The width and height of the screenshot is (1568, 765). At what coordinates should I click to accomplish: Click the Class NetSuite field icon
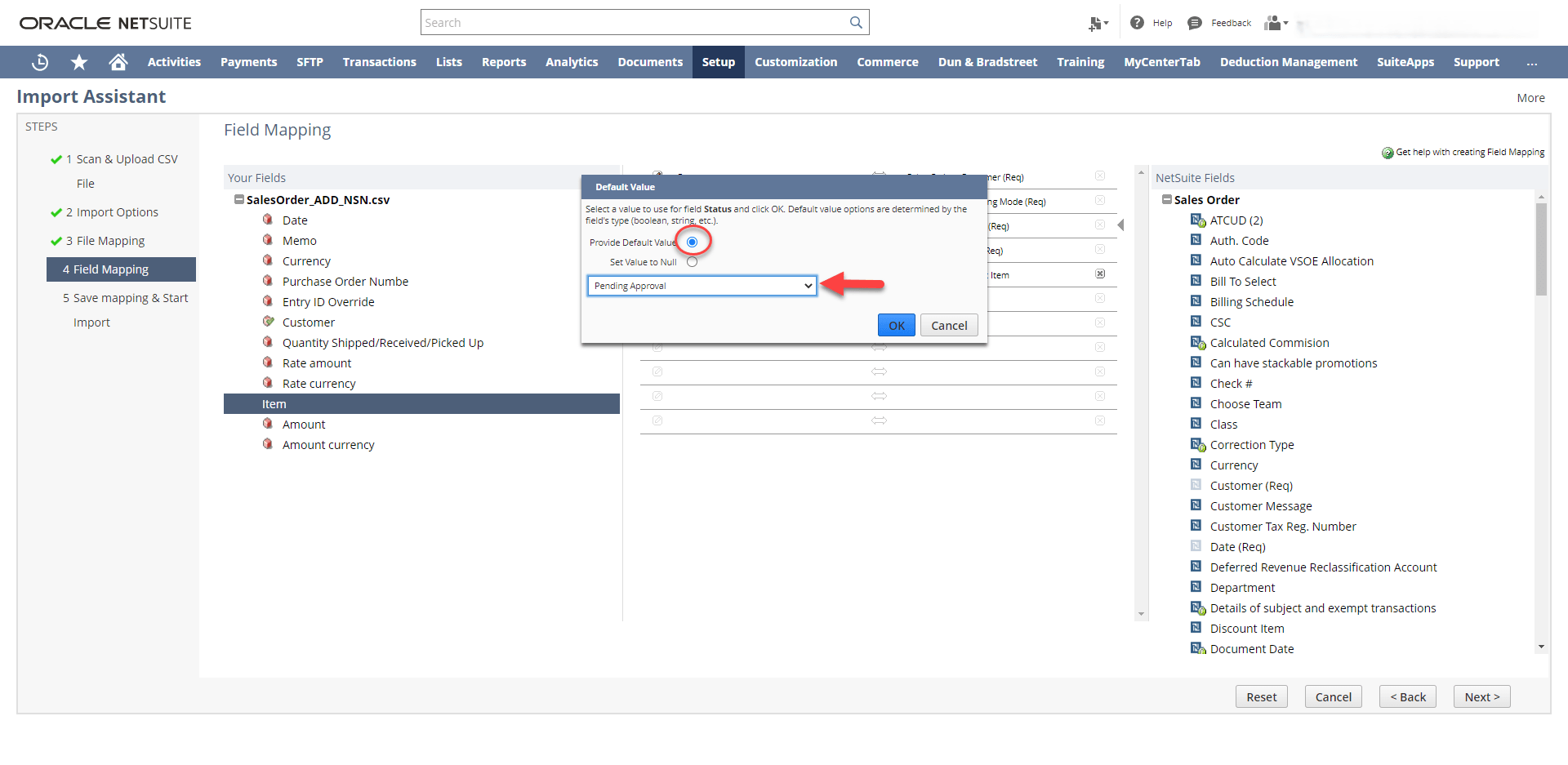pyautogui.click(x=1196, y=424)
